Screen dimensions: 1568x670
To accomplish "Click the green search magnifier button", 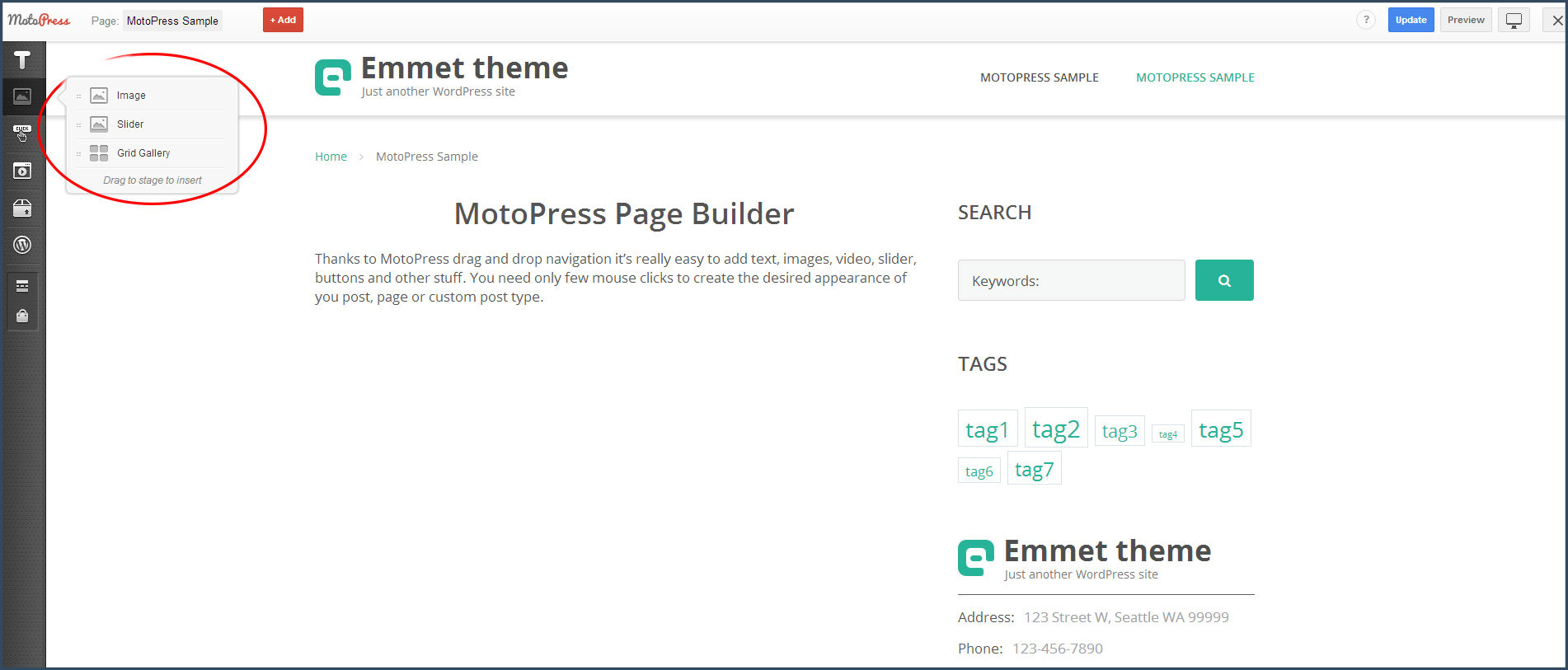I will pos(1224,280).
